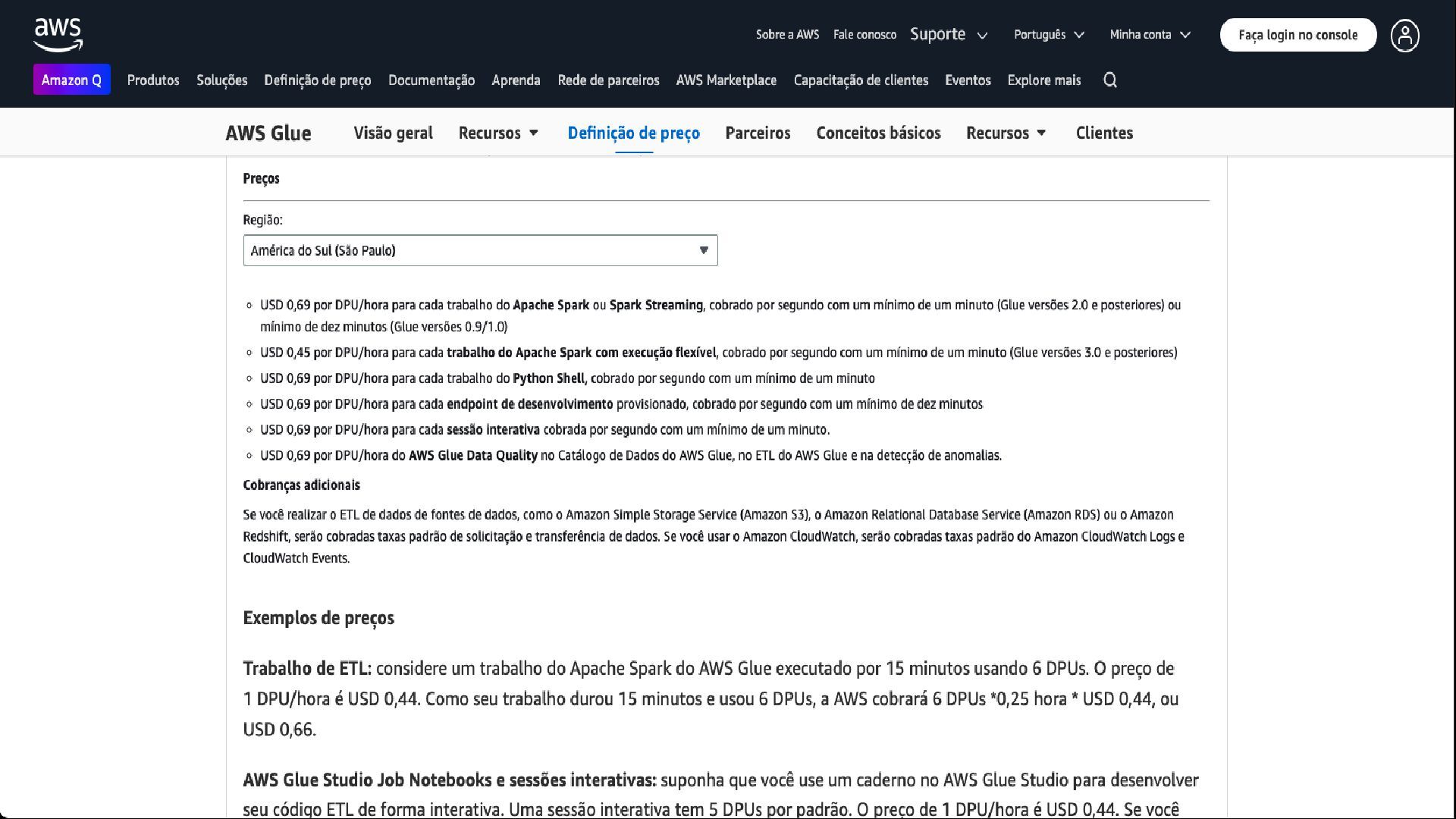
Task: Click the AWS logo icon
Action: tap(58, 35)
